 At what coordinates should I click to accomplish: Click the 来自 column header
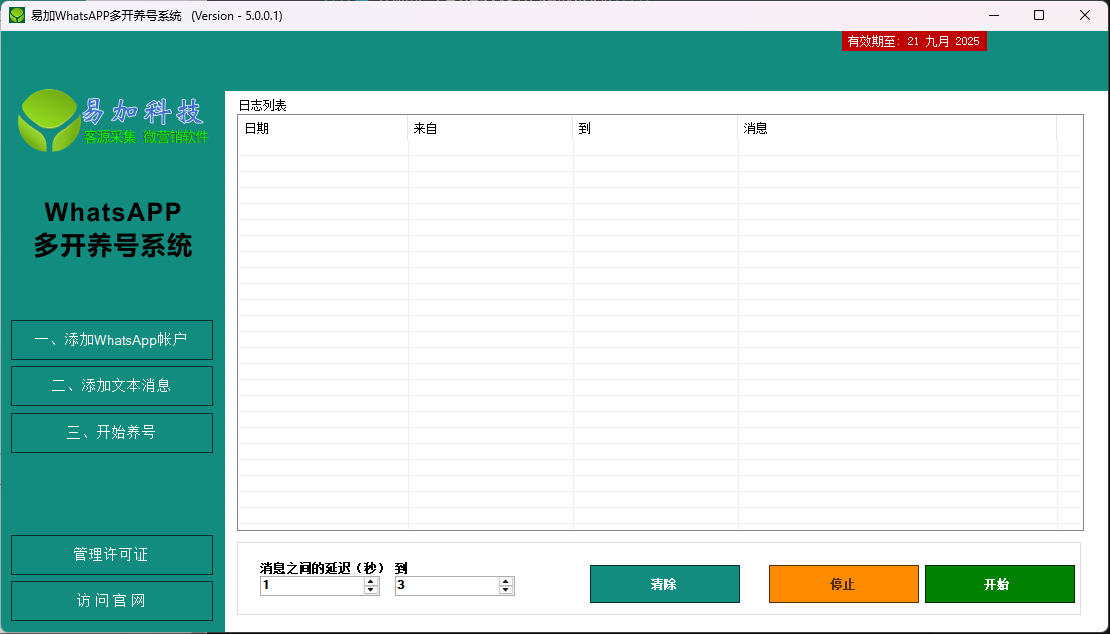click(x=491, y=129)
